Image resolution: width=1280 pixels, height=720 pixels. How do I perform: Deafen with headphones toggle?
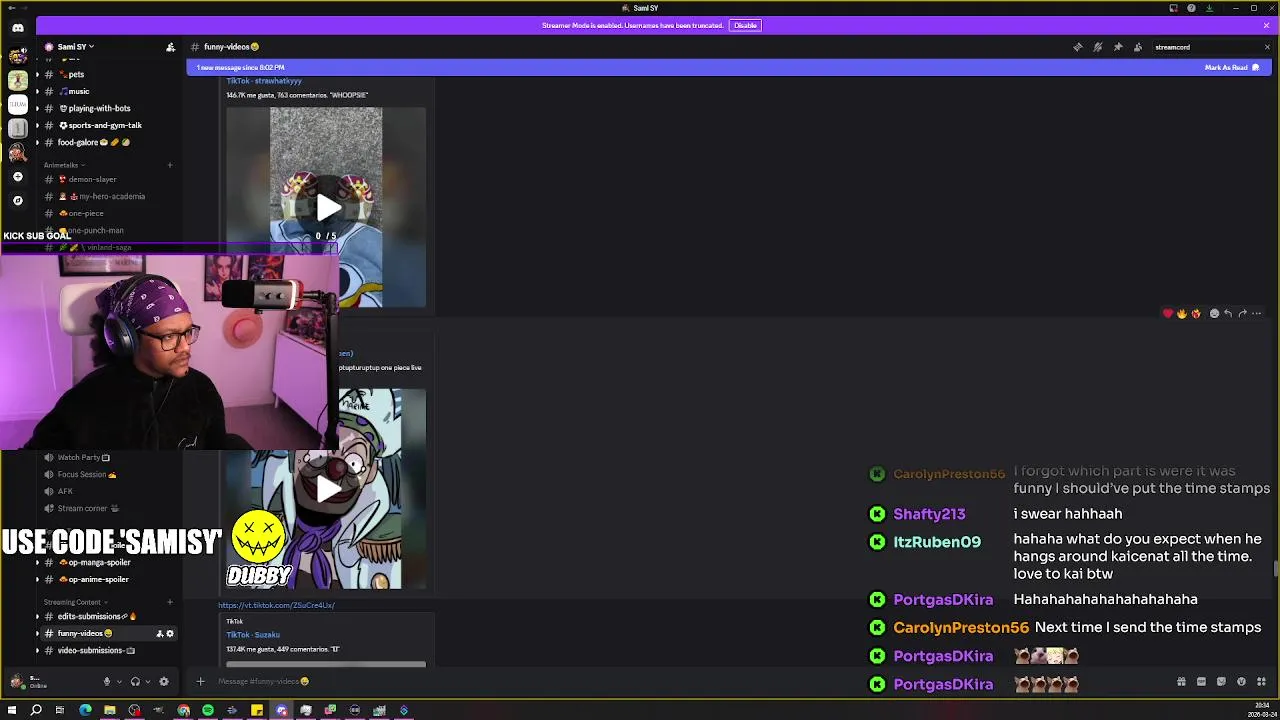point(135,682)
